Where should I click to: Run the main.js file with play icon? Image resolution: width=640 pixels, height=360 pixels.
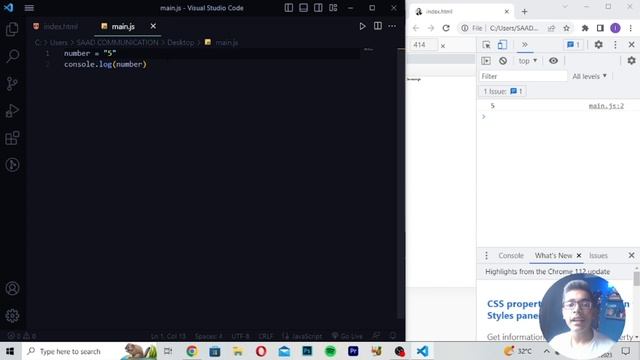click(x=362, y=26)
